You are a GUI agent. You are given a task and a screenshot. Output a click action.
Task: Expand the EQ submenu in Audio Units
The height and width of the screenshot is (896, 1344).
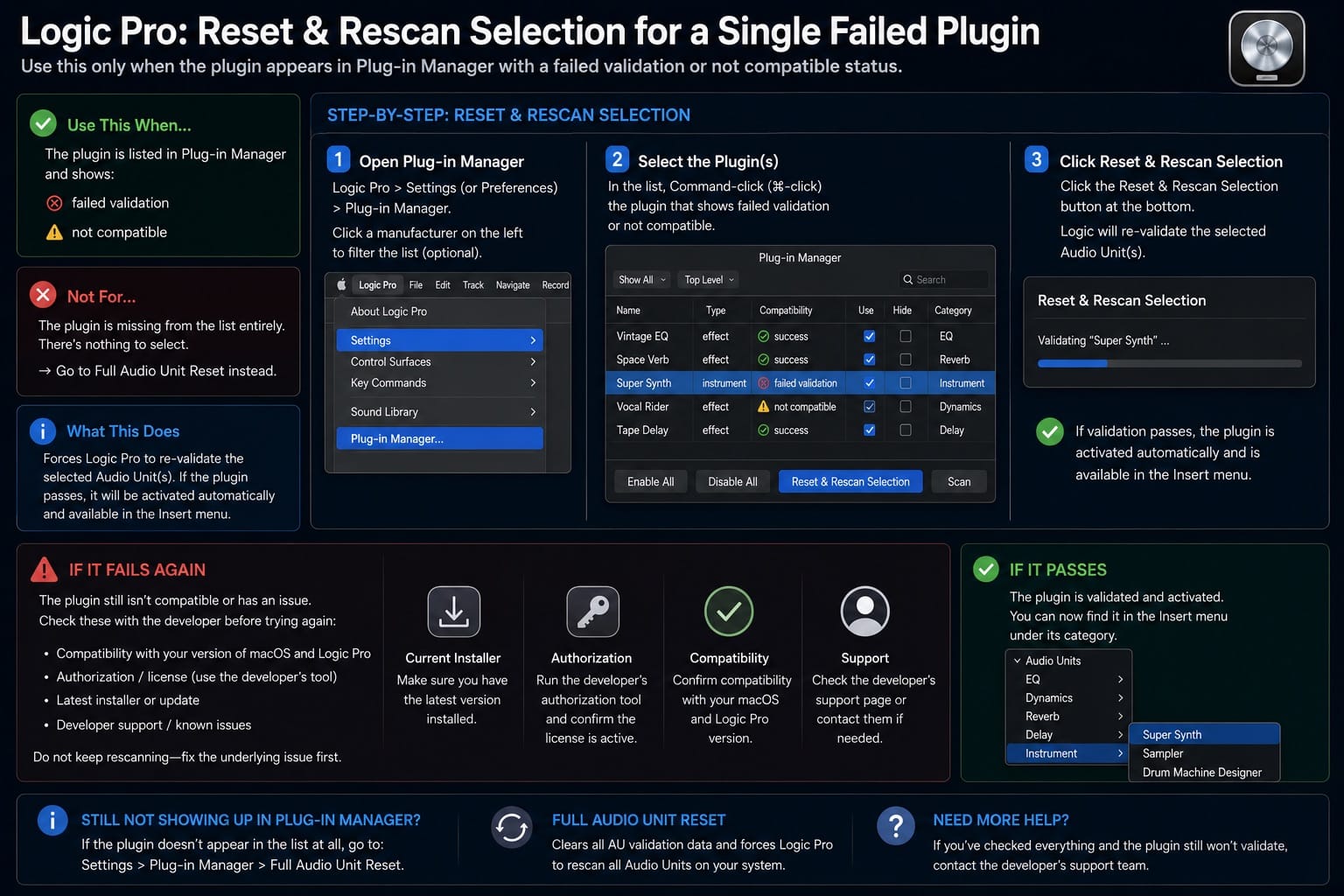coord(1120,680)
